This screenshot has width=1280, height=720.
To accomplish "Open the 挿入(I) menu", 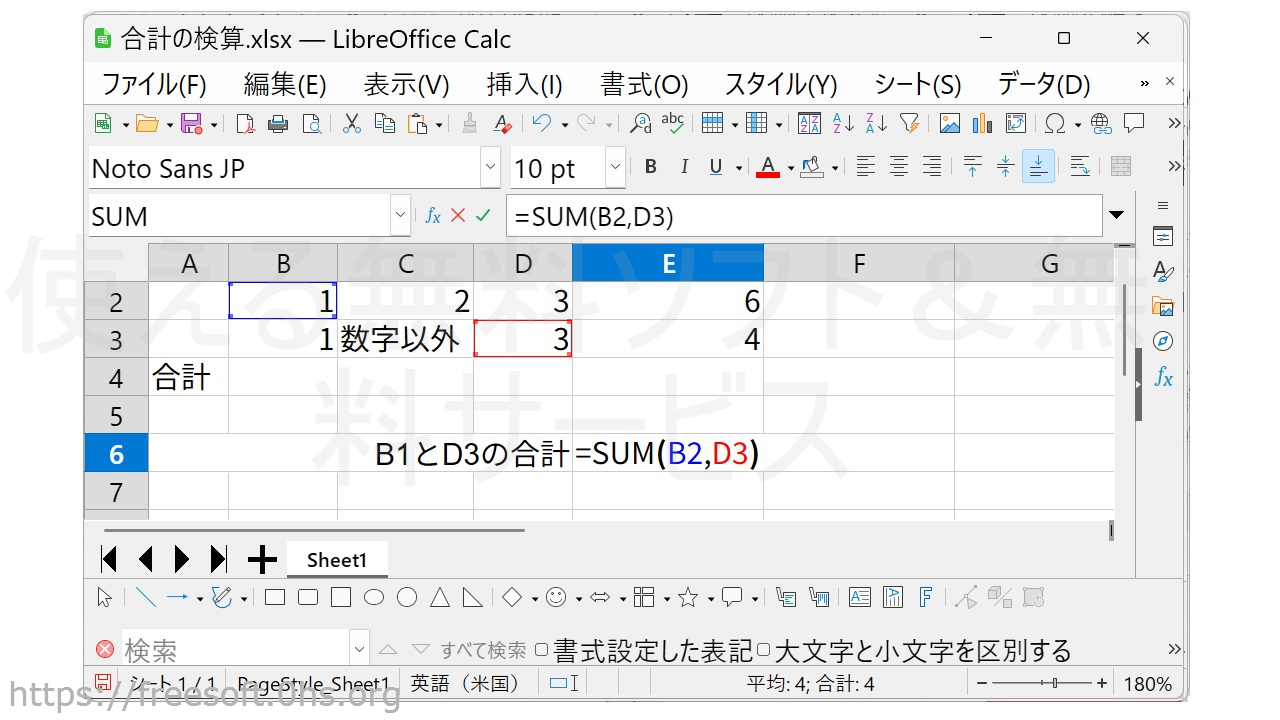I will 524,85.
